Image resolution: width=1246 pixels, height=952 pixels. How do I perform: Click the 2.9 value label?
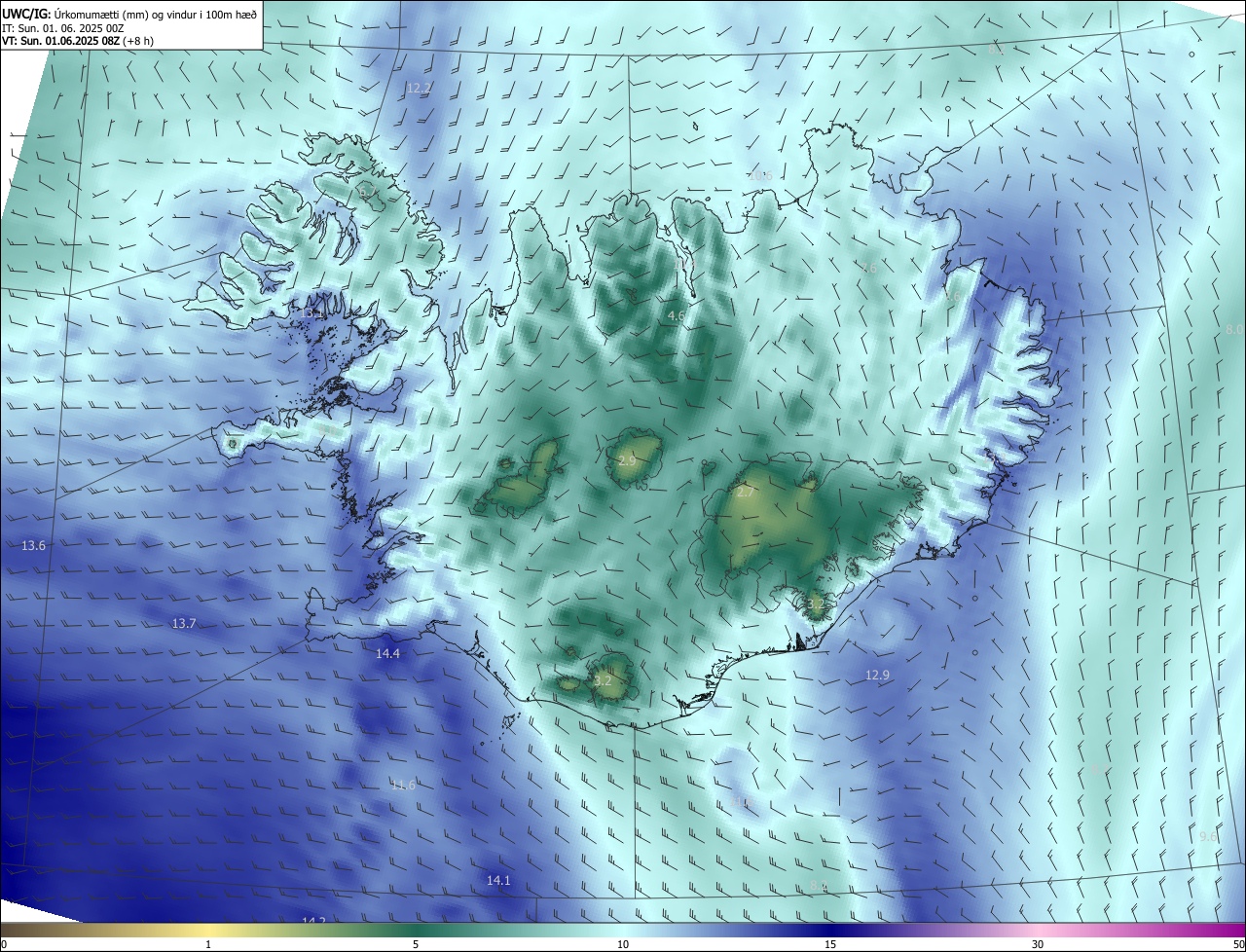click(626, 459)
